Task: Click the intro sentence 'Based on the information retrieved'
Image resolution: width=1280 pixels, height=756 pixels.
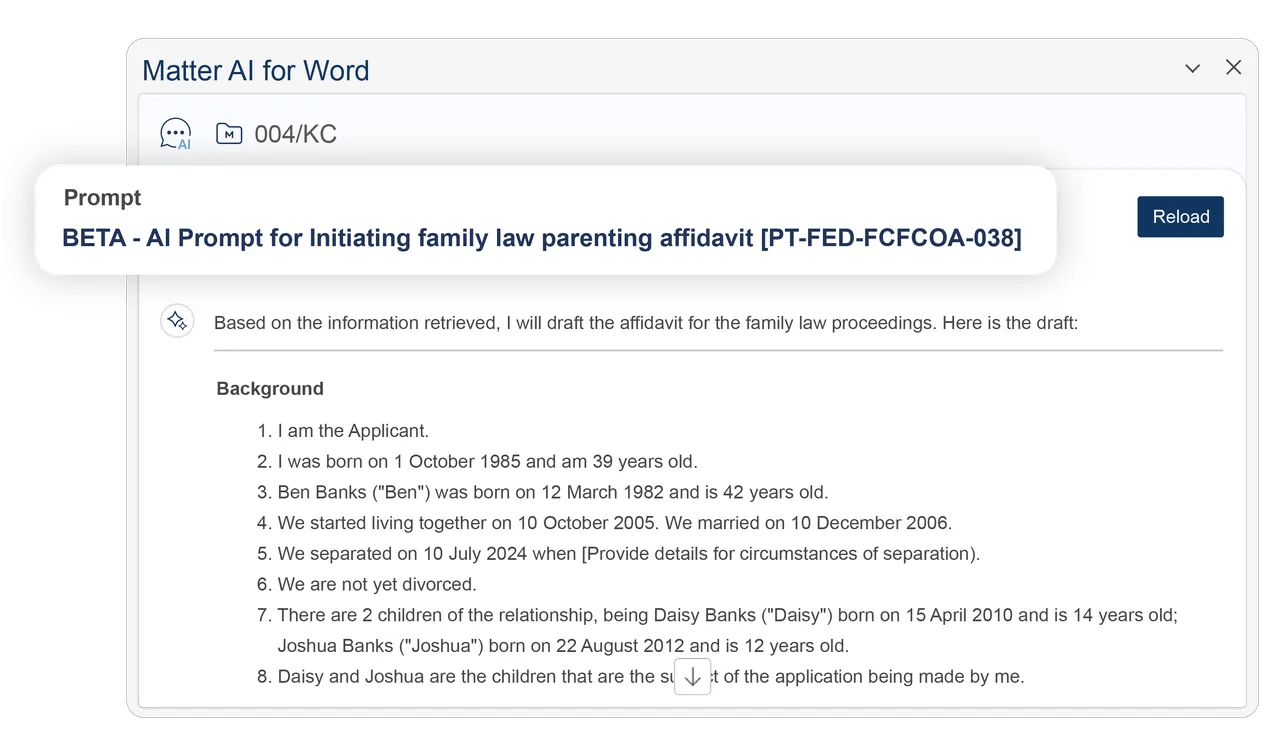Action: click(645, 323)
